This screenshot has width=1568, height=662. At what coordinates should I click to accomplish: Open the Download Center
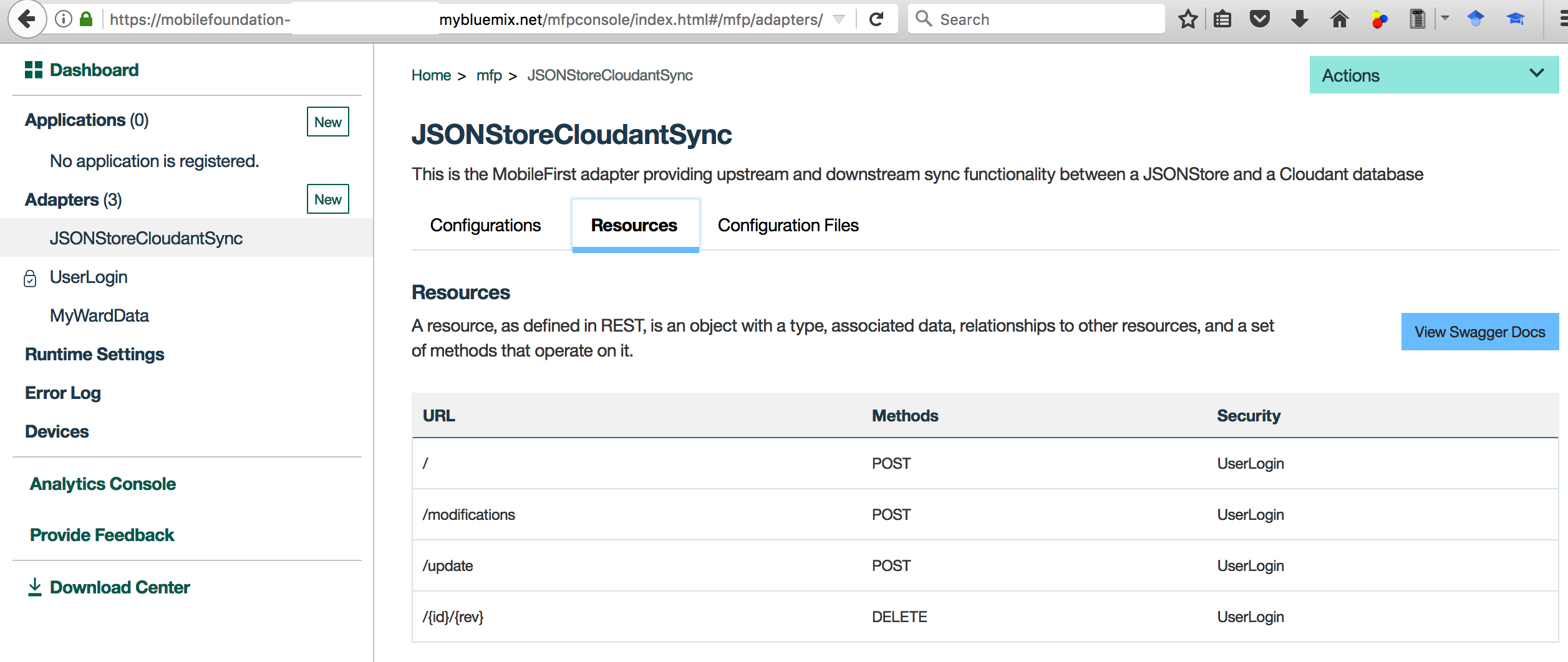(x=120, y=587)
